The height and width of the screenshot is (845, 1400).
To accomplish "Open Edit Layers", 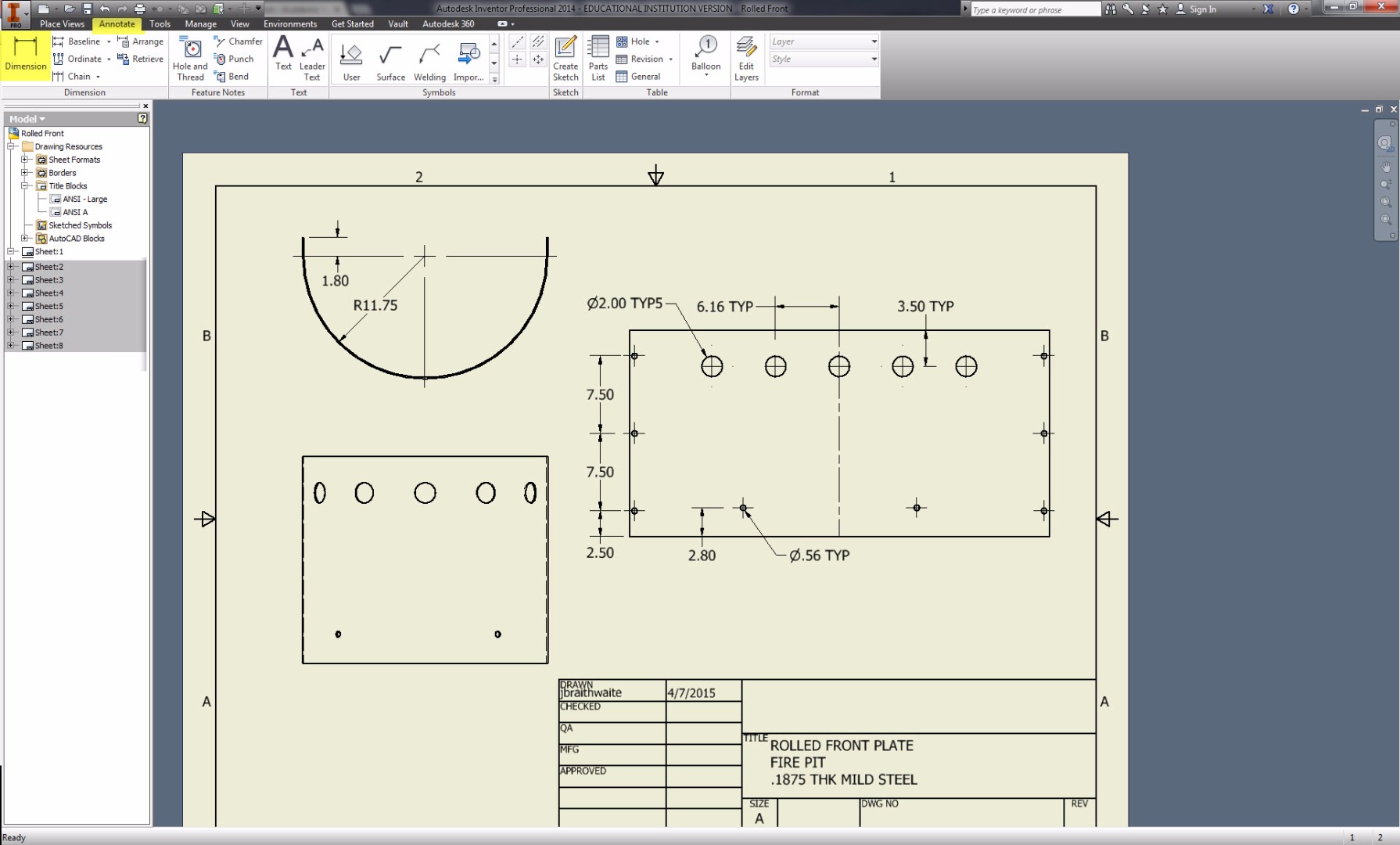I will click(x=746, y=59).
